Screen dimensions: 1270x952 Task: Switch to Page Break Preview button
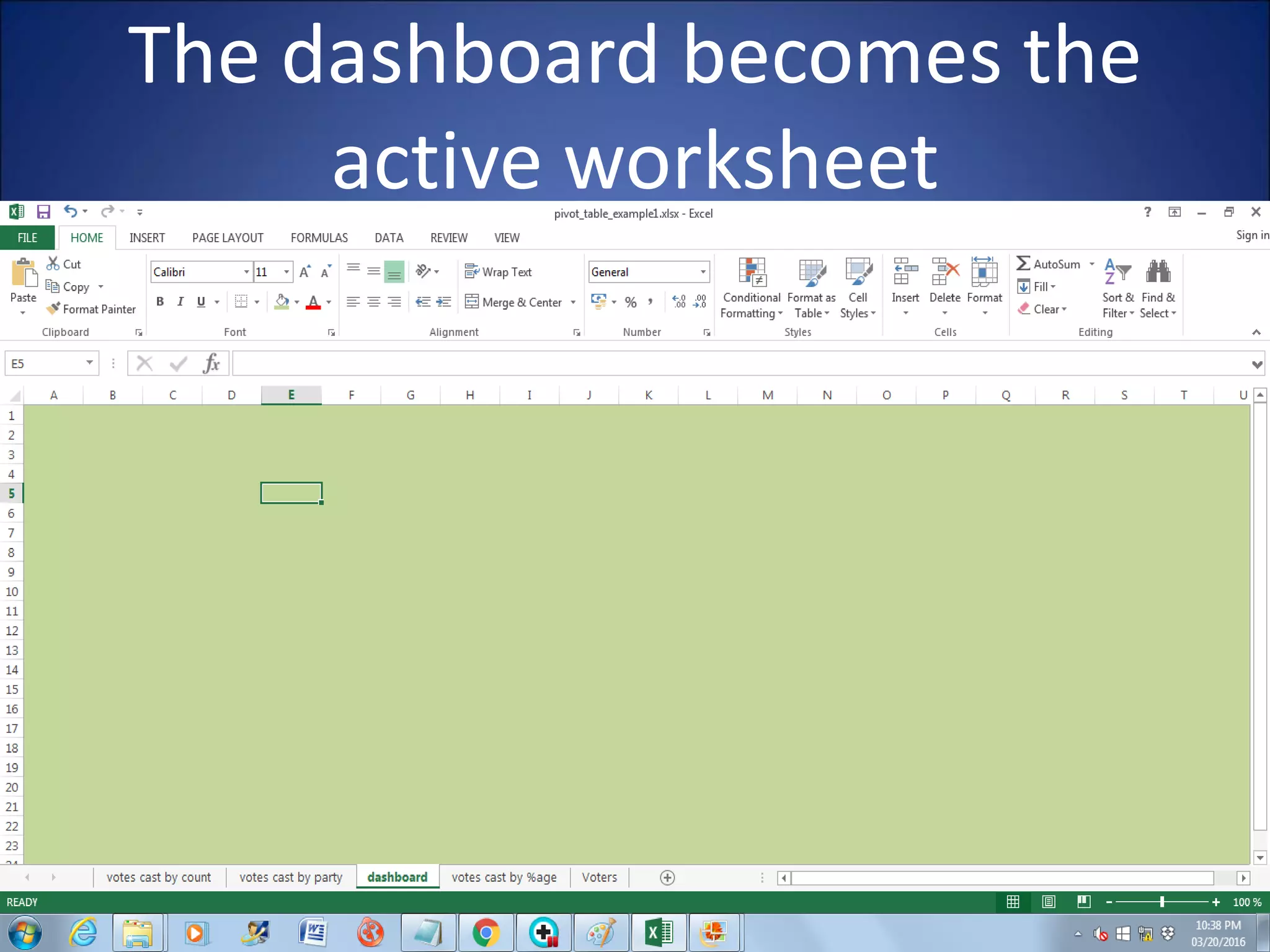1084,902
